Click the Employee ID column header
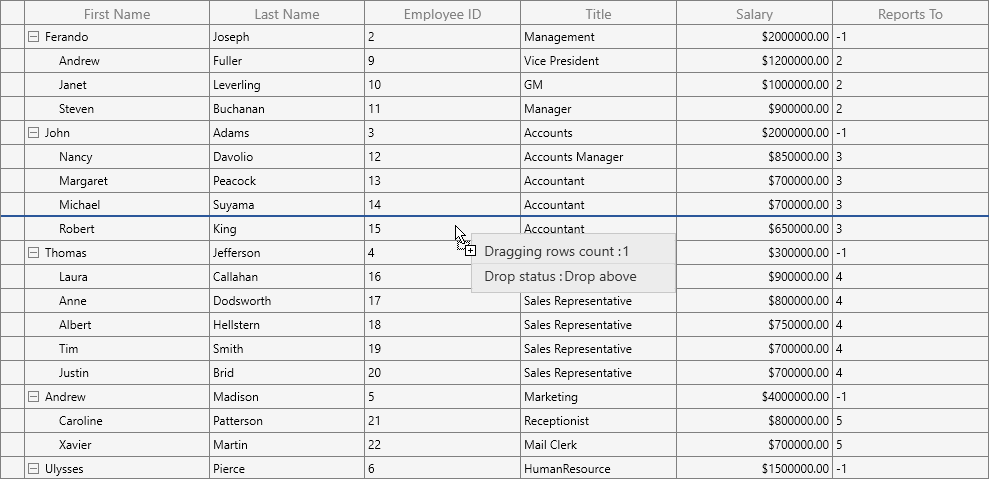Viewport: 989px width, 479px height. [x=443, y=13]
